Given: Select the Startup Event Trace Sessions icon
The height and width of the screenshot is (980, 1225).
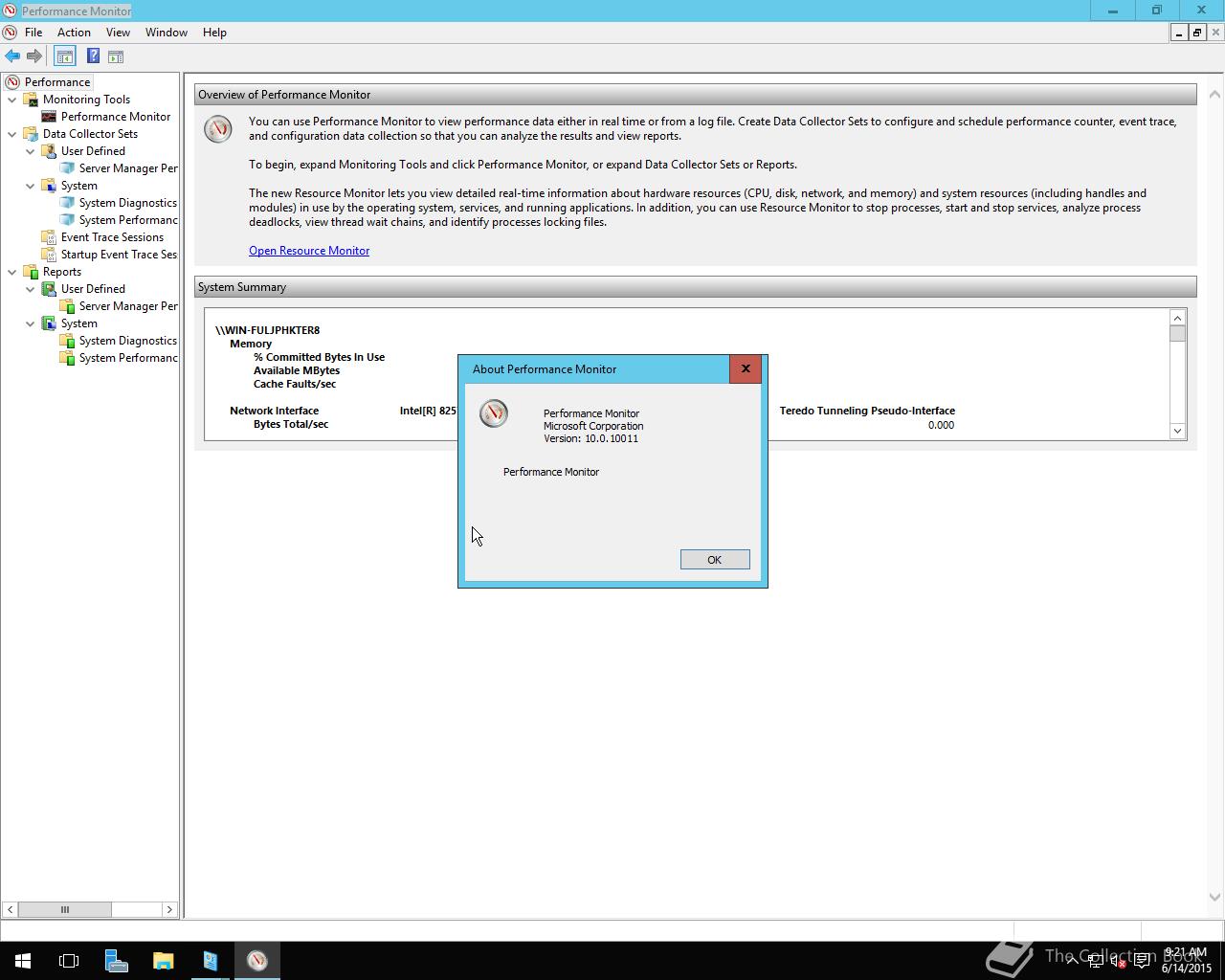Looking at the screenshot, I should tap(49, 255).
